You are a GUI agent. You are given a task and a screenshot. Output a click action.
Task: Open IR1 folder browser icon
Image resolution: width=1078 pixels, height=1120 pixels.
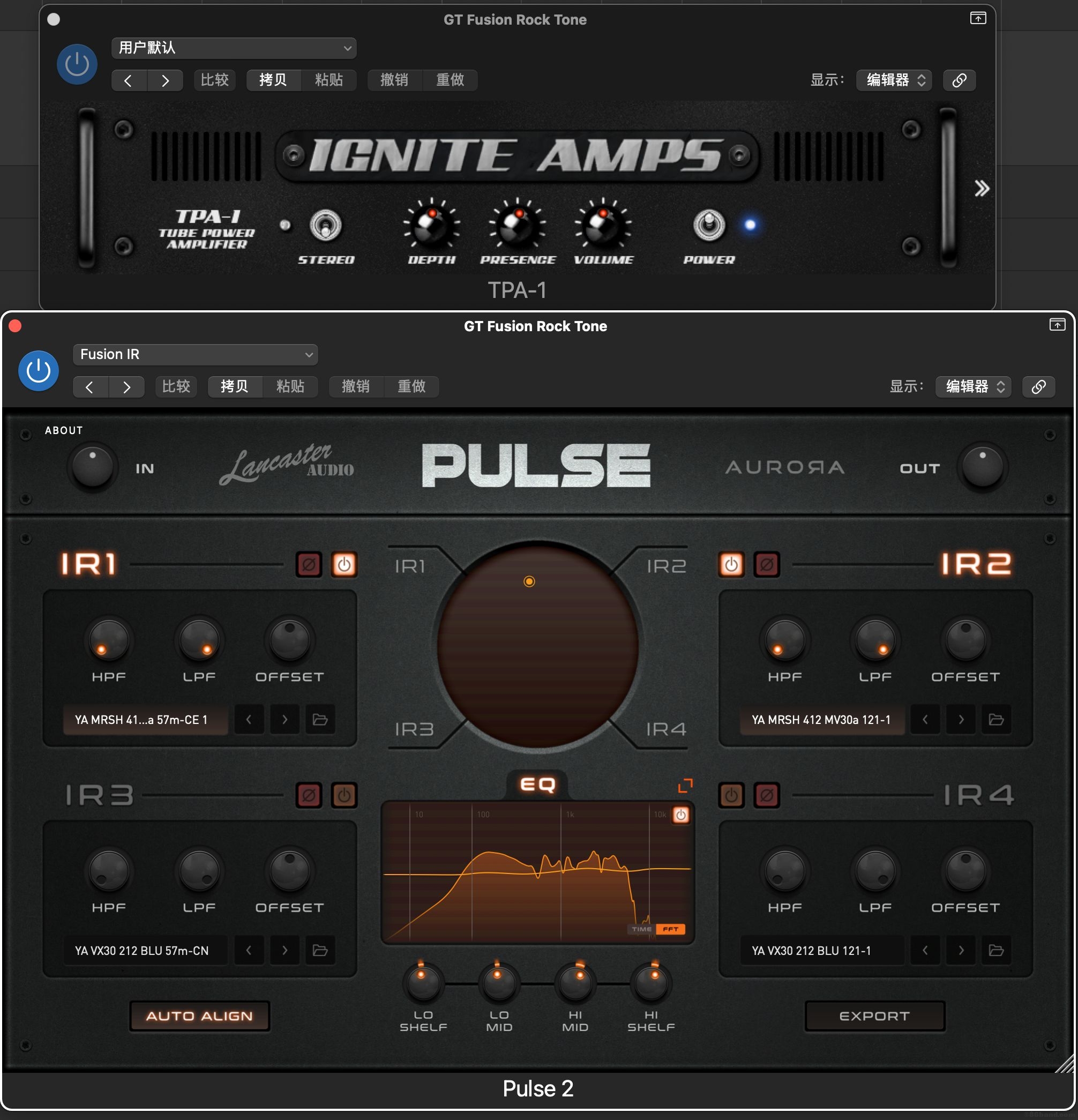pyautogui.click(x=320, y=720)
